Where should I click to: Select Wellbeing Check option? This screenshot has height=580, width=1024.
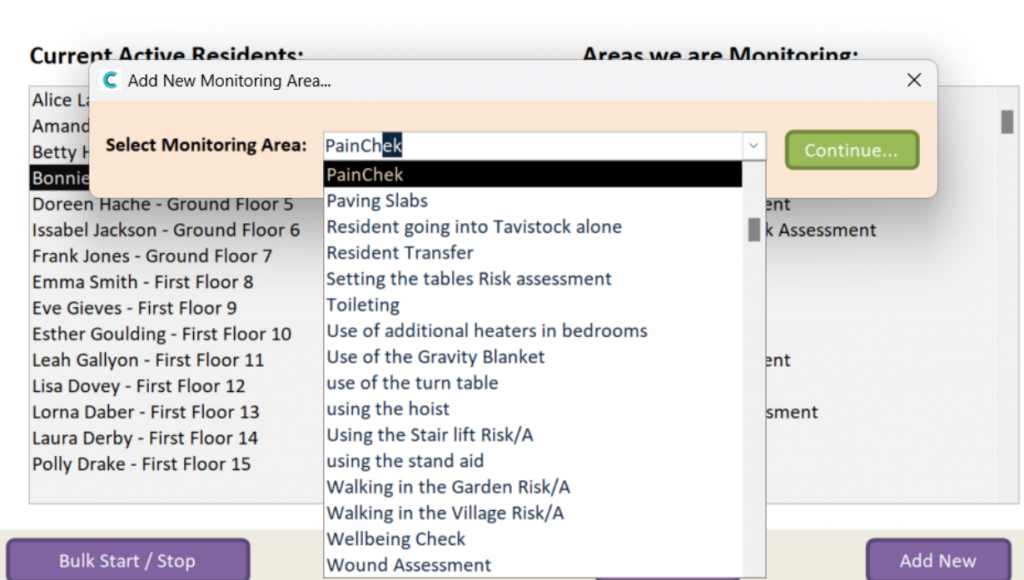tap(396, 539)
